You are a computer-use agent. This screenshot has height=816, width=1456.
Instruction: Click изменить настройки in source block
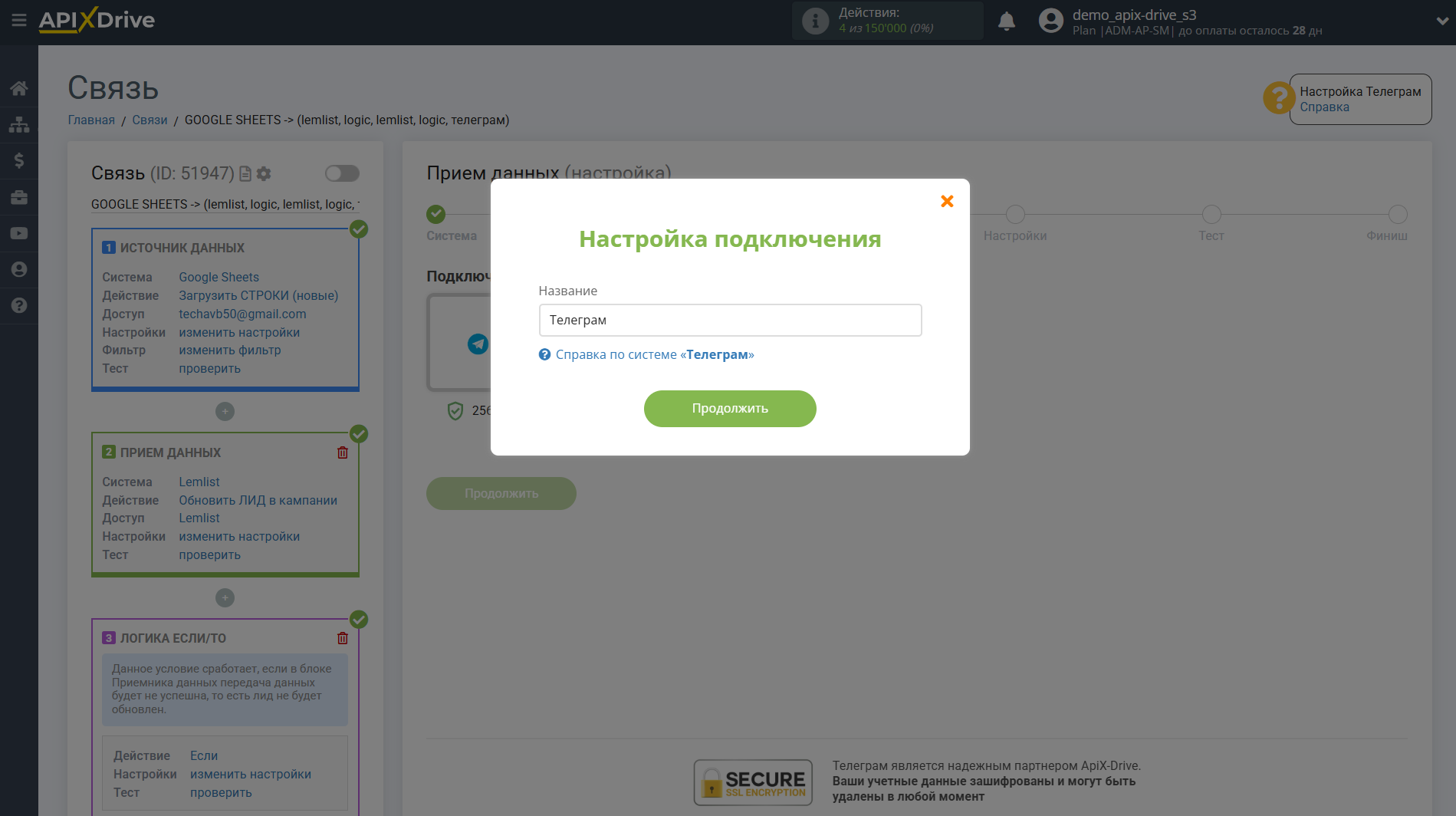(239, 333)
